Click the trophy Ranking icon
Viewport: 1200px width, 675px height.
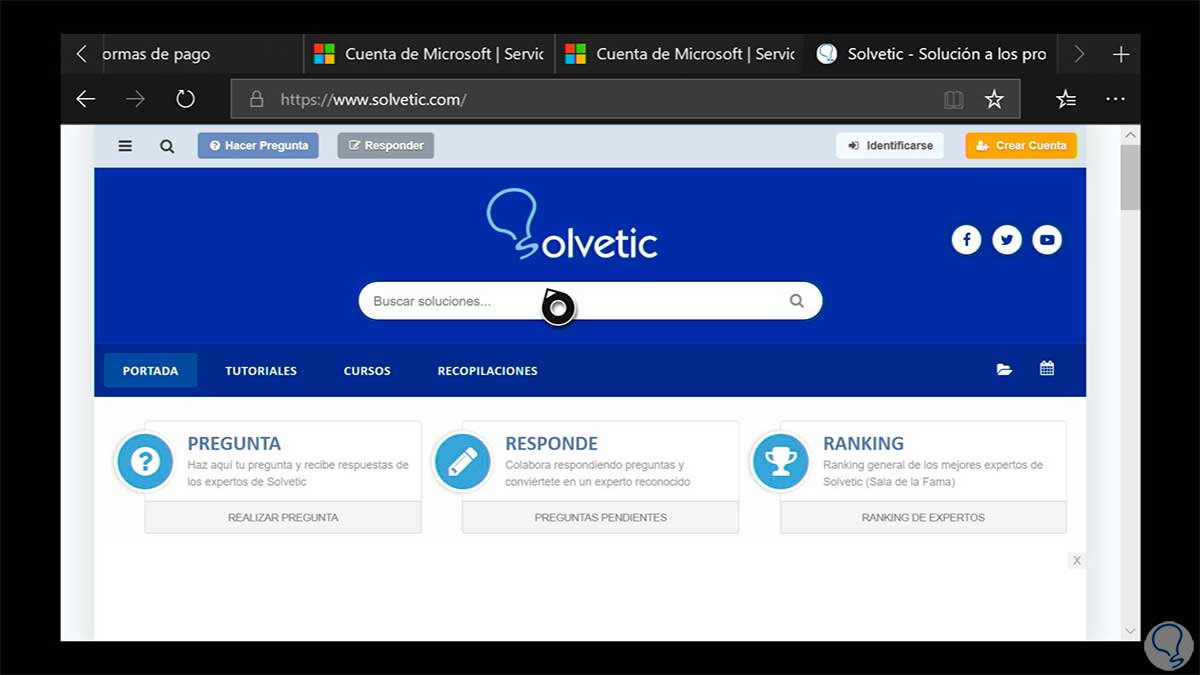tap(780, 462)
